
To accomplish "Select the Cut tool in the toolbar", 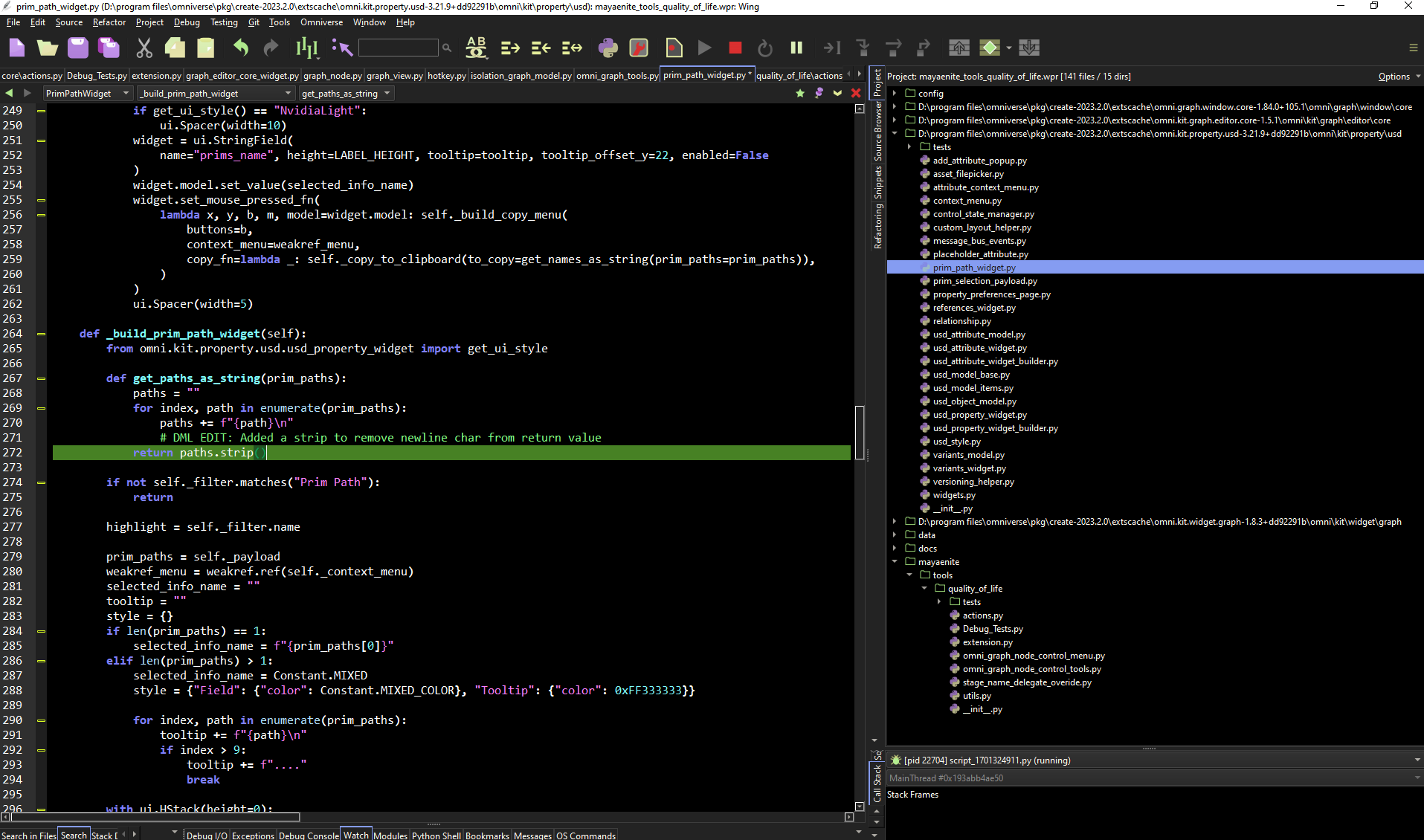I will [x=144, y=47].
